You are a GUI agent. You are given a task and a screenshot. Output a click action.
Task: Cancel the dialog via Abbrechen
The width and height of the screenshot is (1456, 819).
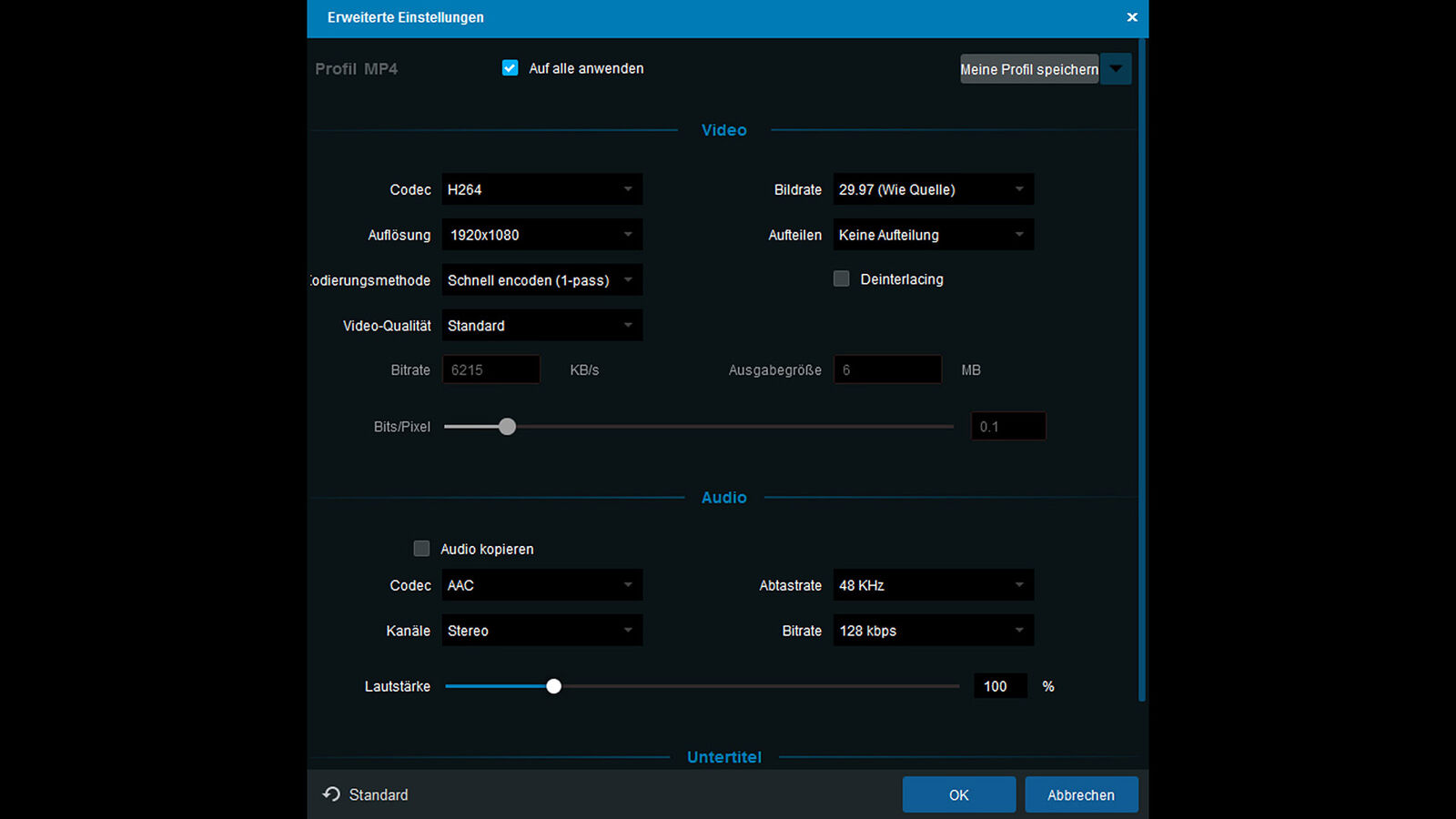pyautogui.click(x=1081, y=794)
